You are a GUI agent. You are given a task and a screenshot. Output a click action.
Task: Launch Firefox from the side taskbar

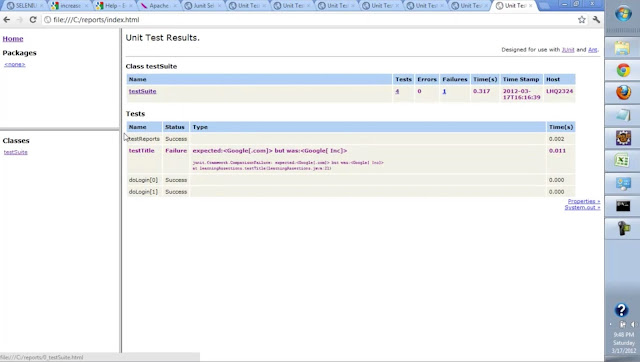(623, 93)
